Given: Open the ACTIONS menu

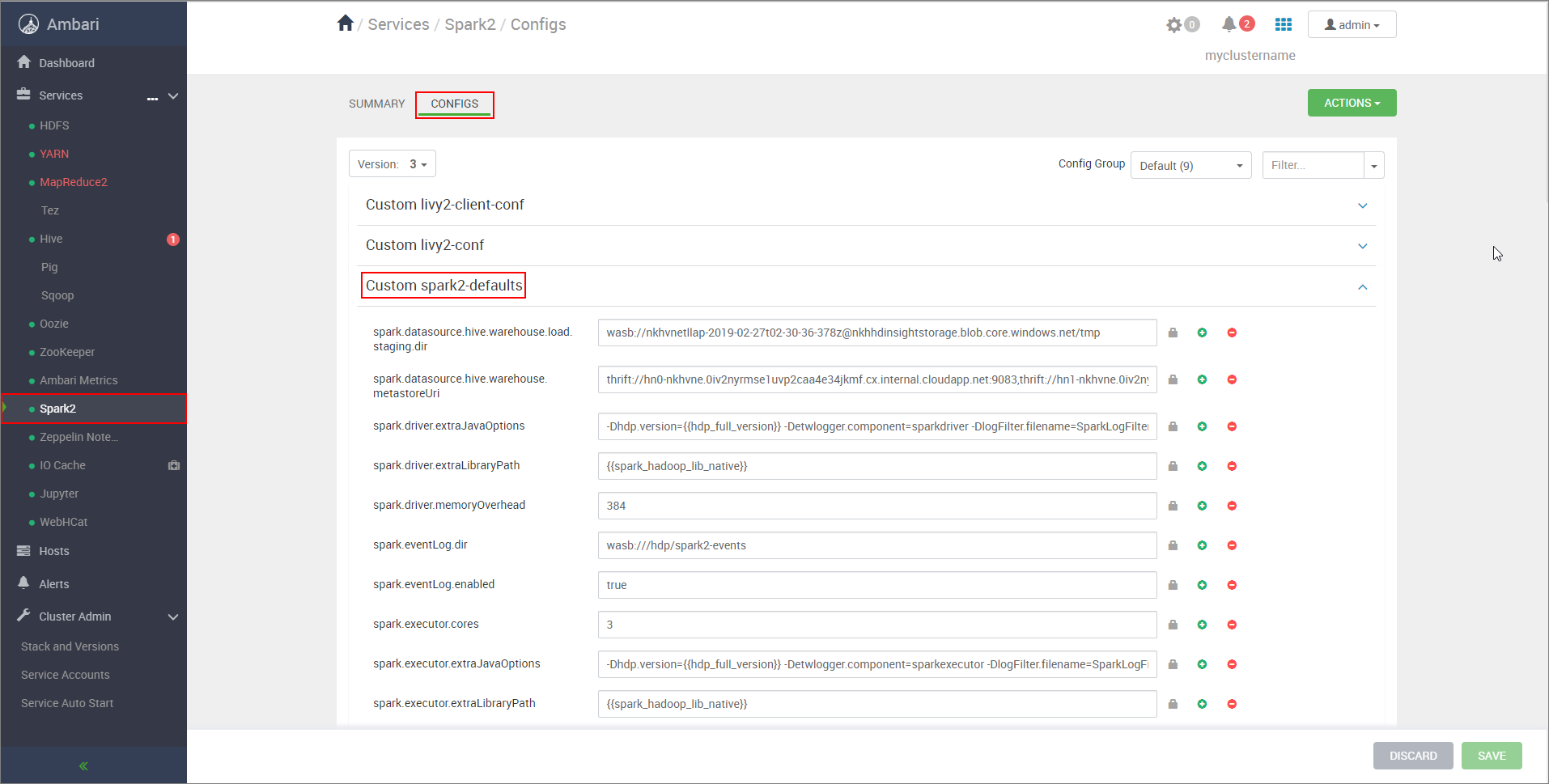Looking at the screenshot, I should [1351, 103].
